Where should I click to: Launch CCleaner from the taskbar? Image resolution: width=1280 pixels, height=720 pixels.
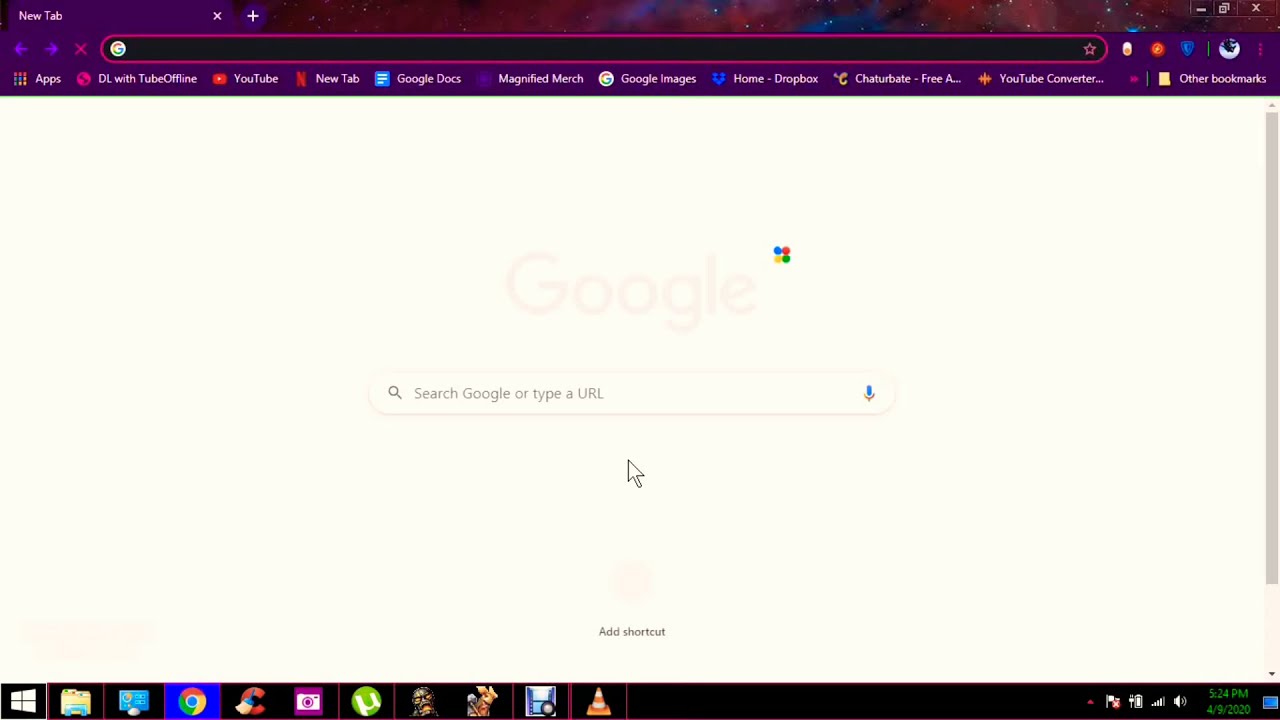(x=250, y=701)
